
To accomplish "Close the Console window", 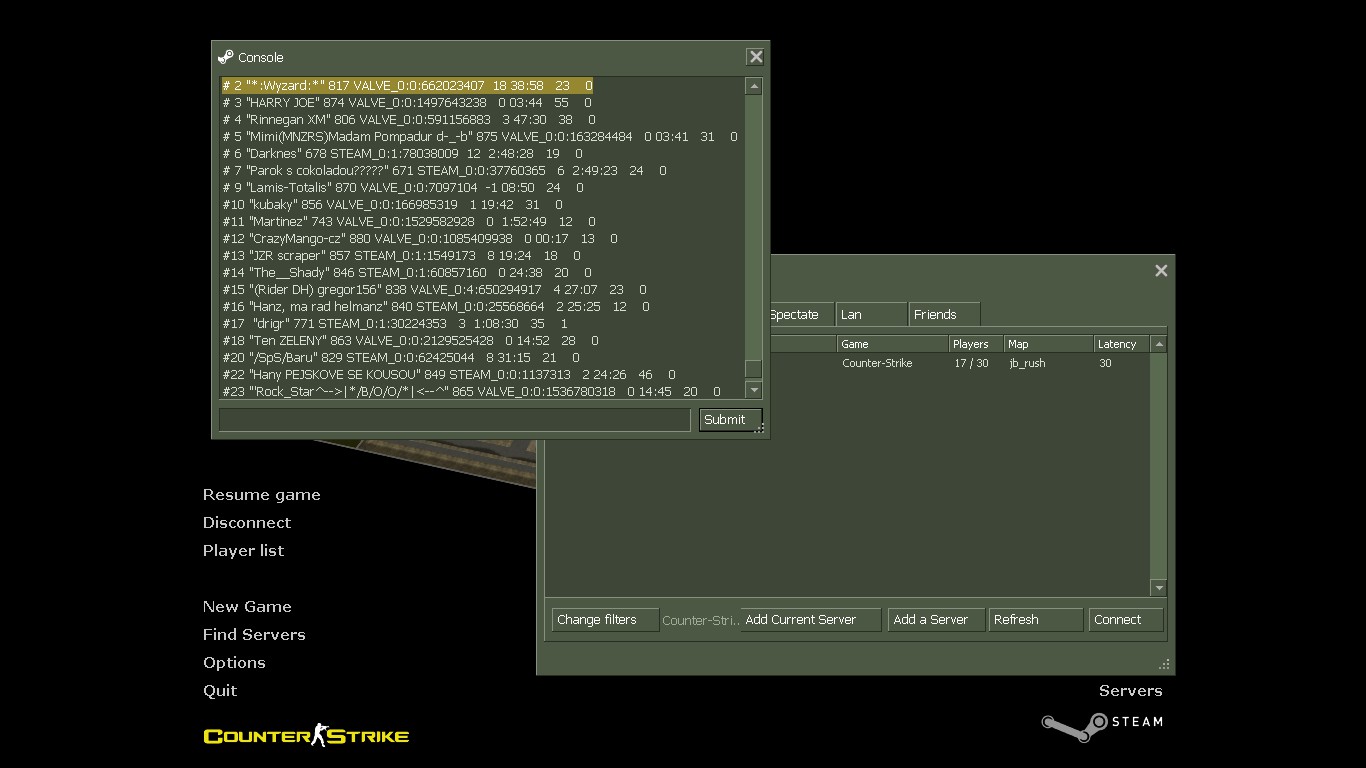I will [x=756, y=57].
